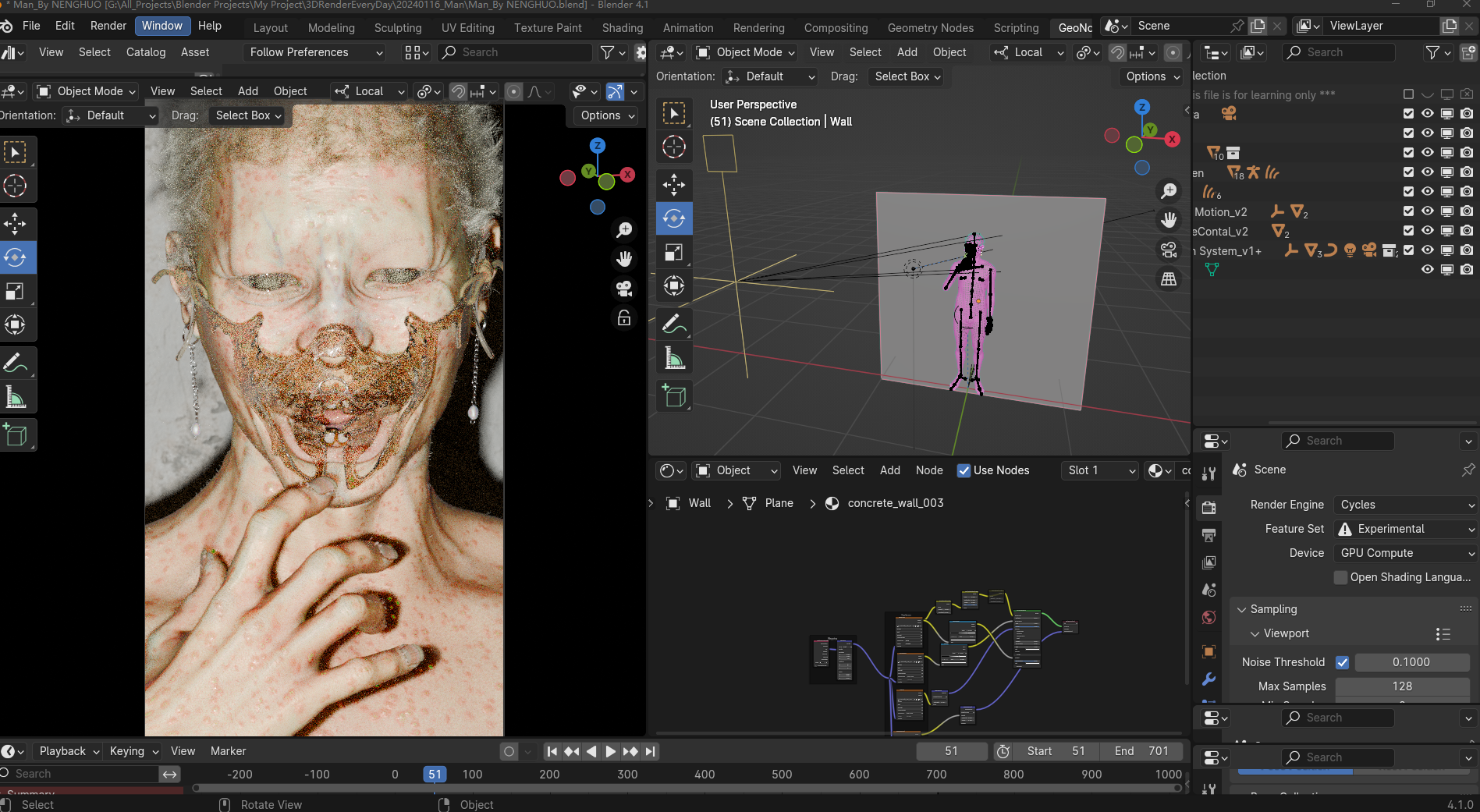Open the Modifiers properties tab
The width and height of the screenshot is (1480, 812).
pos(1208,679)
